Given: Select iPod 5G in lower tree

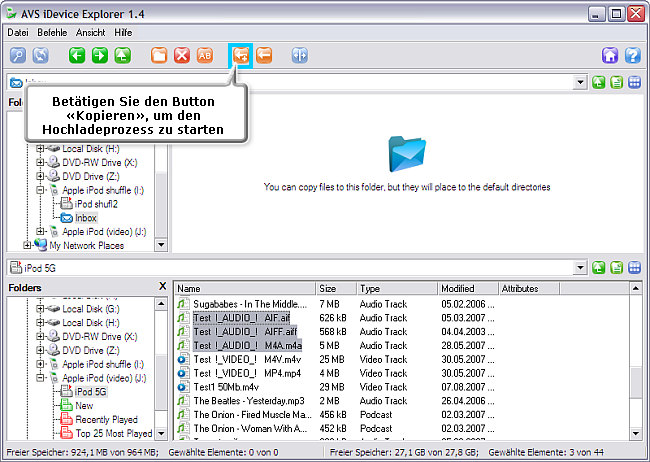Looking at the screenshot, I should [90, 391].
